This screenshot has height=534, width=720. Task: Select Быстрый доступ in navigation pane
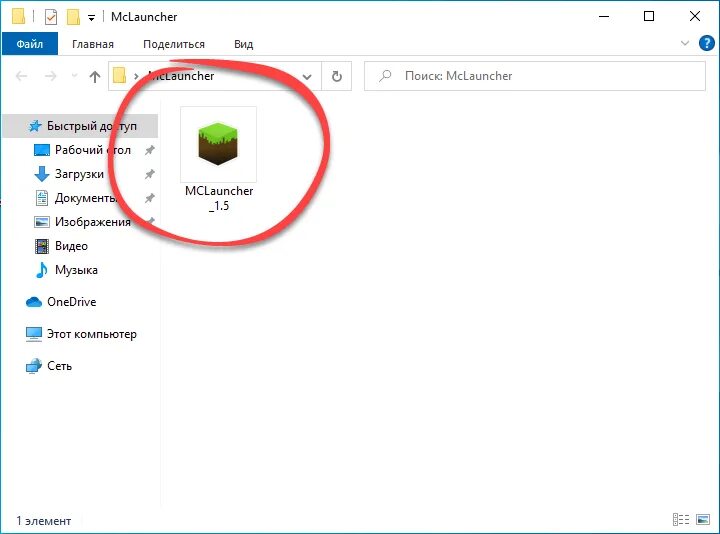(x=81, y=126)
